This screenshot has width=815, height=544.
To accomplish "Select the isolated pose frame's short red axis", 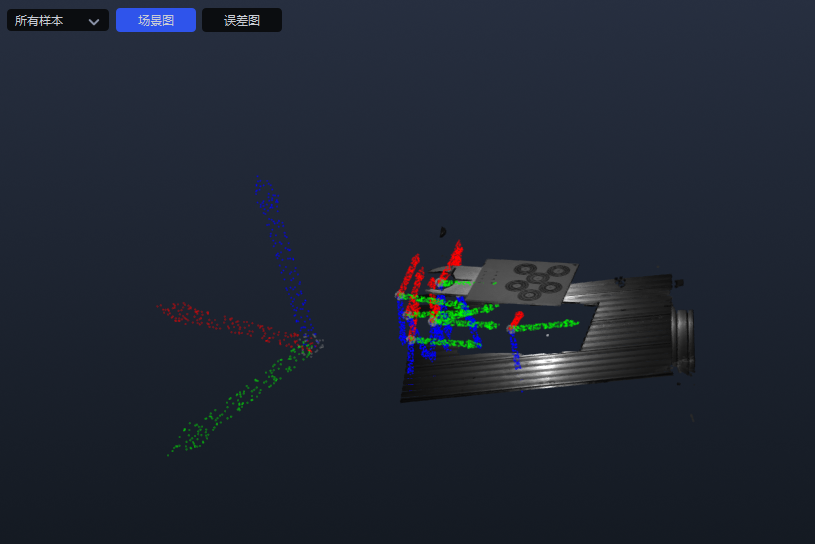I will pyautogui.click(x=515, y=320).
